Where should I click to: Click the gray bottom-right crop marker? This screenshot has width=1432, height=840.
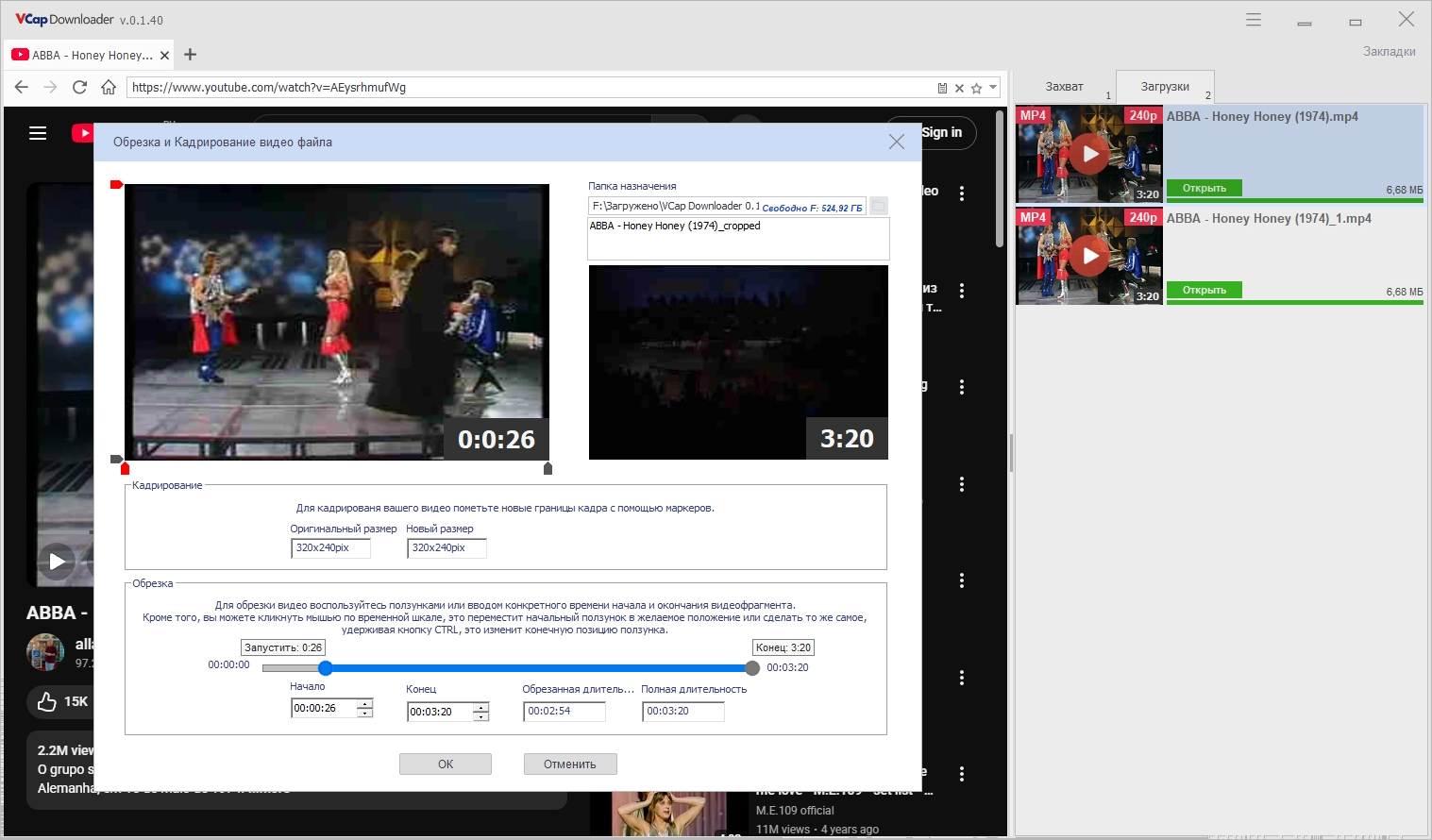coord(548,468)
